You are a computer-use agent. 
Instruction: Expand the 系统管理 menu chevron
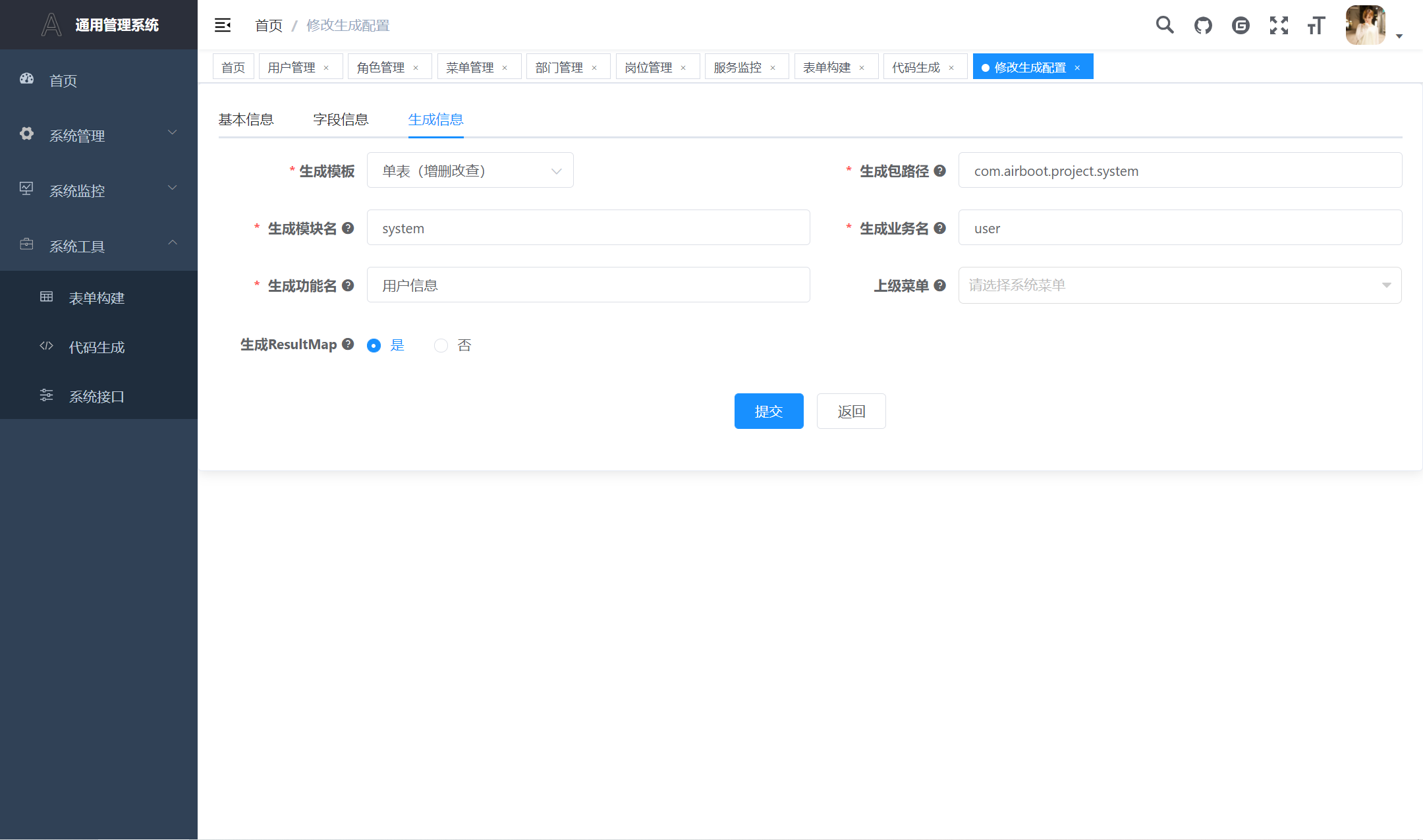(x=173, y=132)
